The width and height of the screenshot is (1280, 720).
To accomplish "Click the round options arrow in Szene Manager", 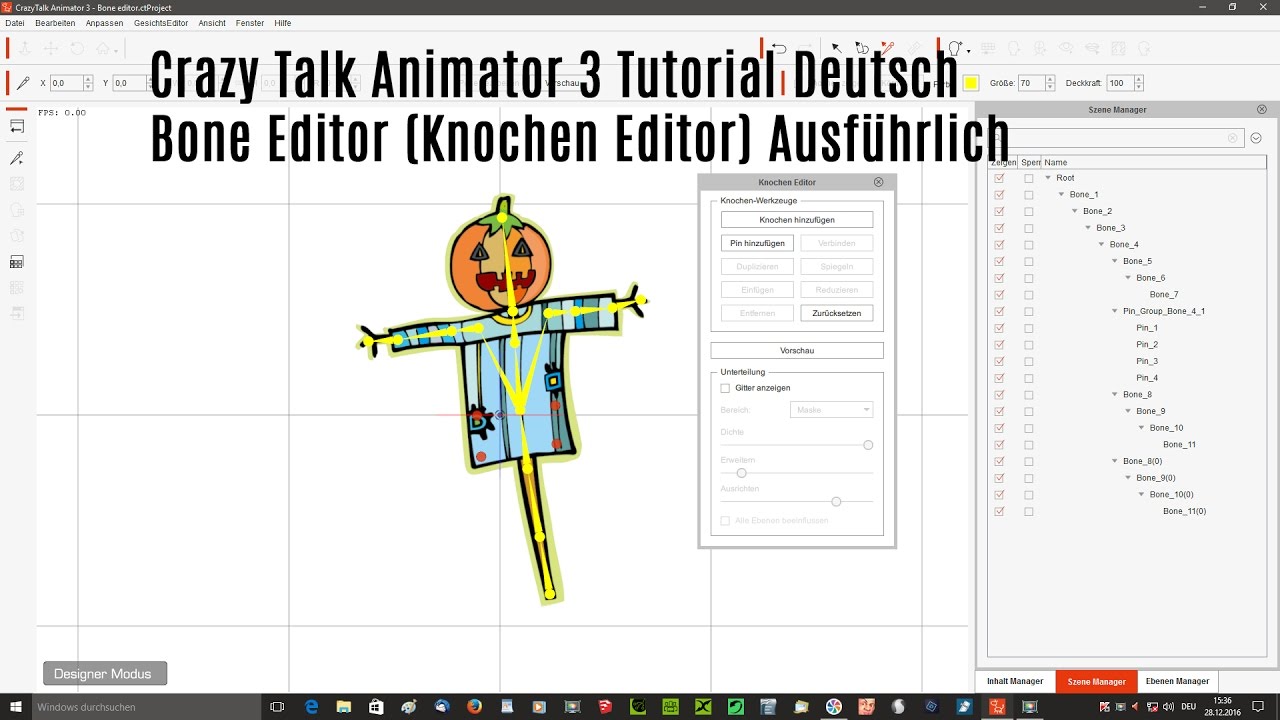I will pyautogui.click(x=1257, y=138).
